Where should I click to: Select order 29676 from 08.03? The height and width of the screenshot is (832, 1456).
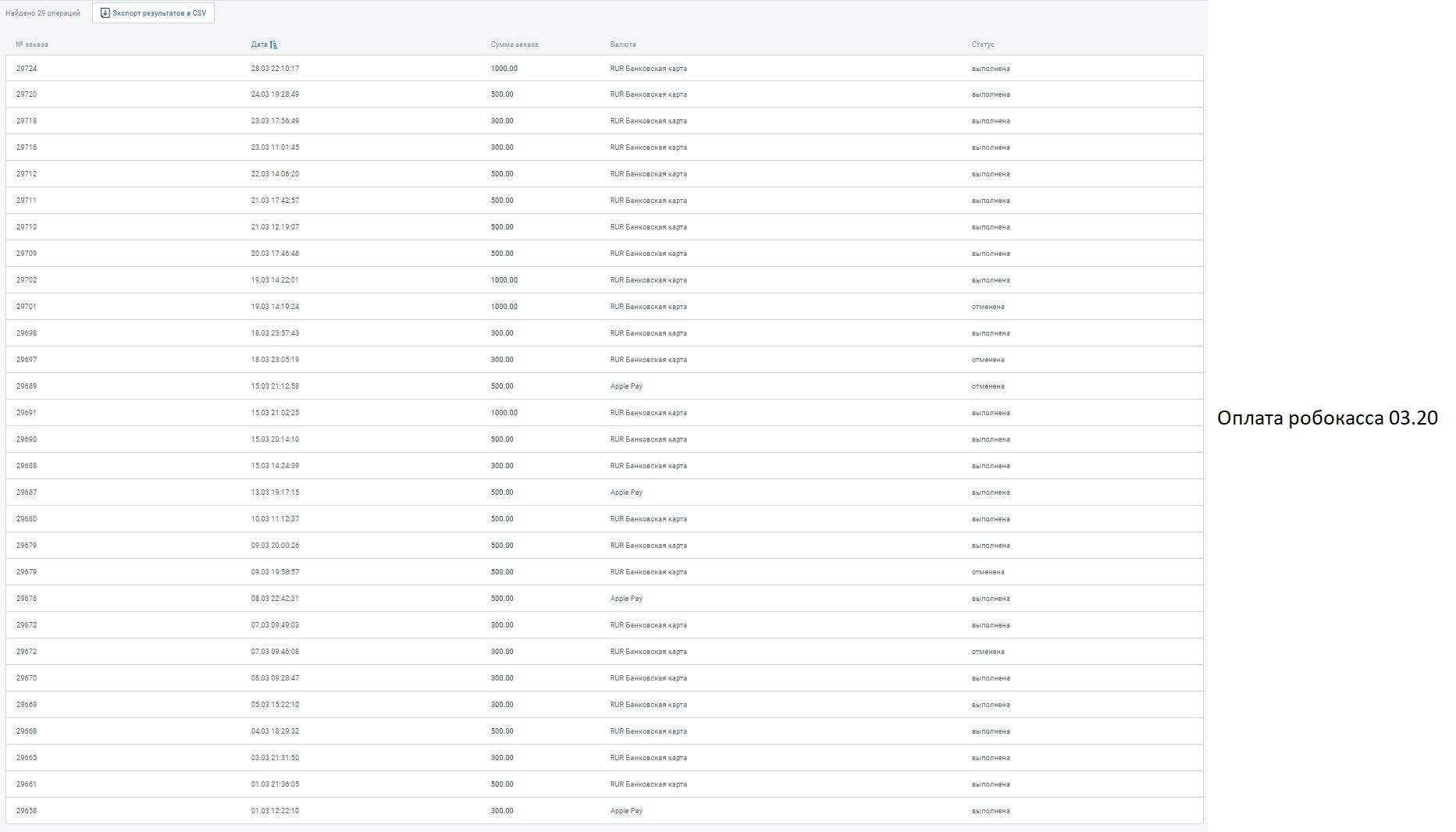pyautogui.click(x=604, y=599)
